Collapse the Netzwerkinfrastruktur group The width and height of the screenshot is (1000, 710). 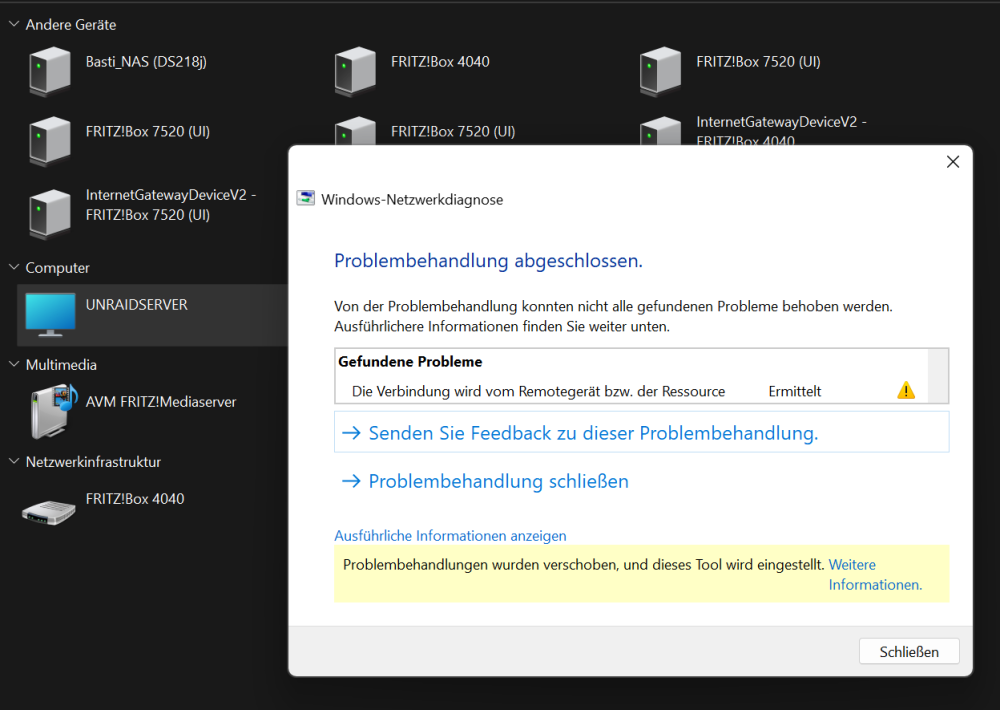click(x=13, y=461)
